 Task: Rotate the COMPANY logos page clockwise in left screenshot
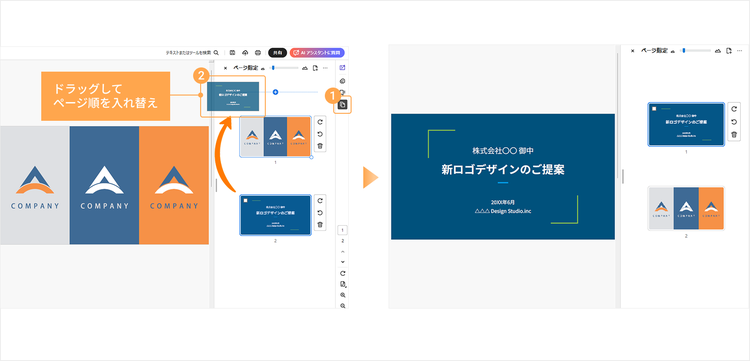[320, 122]
